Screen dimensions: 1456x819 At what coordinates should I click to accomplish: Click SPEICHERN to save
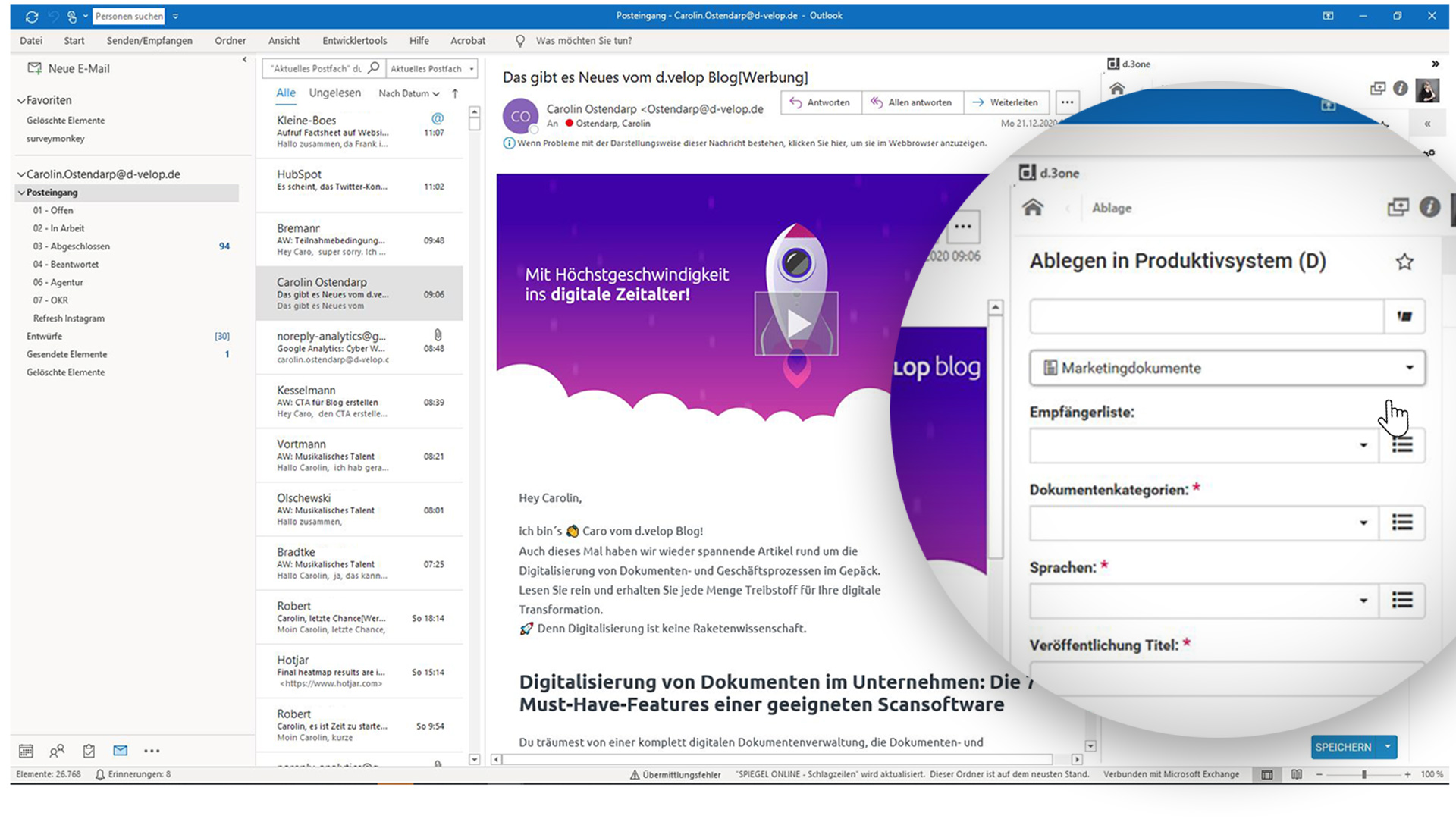[1344, 747]
